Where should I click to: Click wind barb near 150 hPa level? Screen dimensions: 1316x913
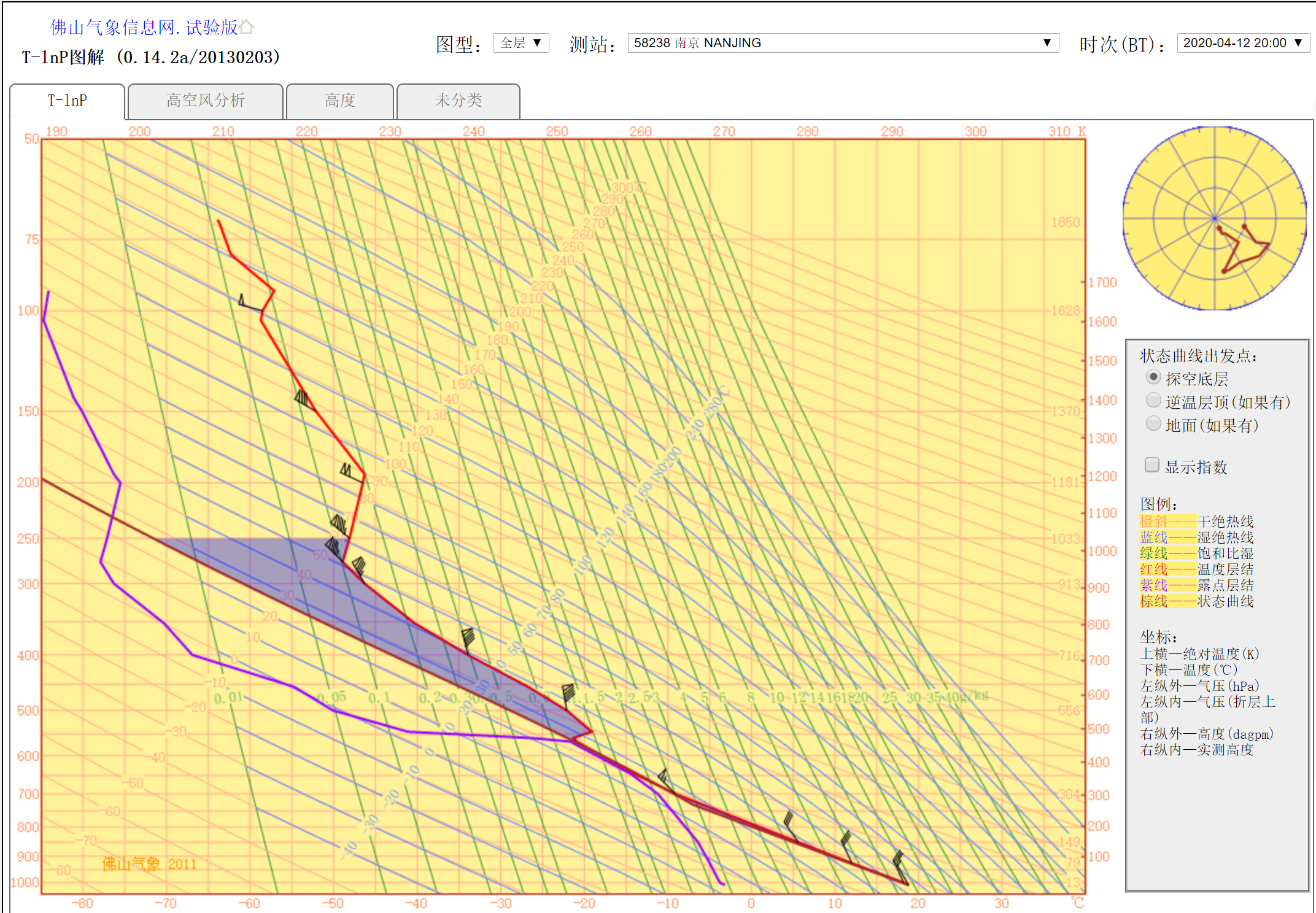(304, 400)
